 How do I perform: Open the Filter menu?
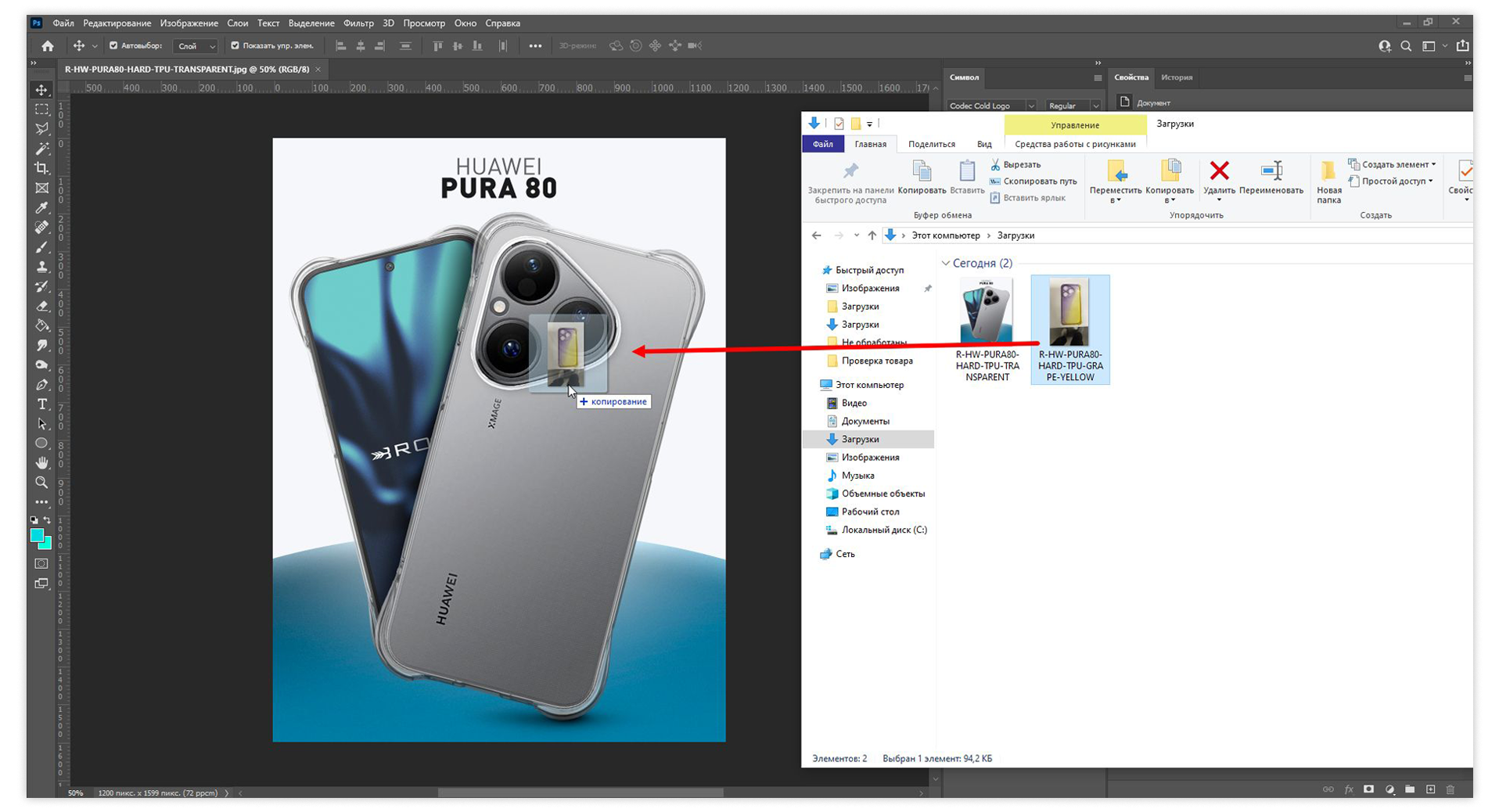click(x=358, y=23)
